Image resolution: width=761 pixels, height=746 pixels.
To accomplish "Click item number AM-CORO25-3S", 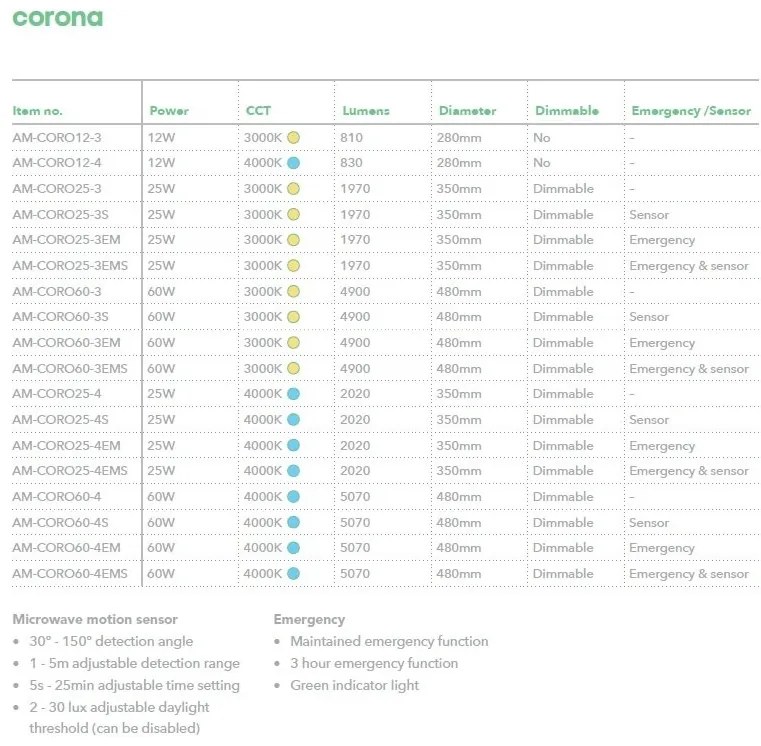I will point(61,215).
